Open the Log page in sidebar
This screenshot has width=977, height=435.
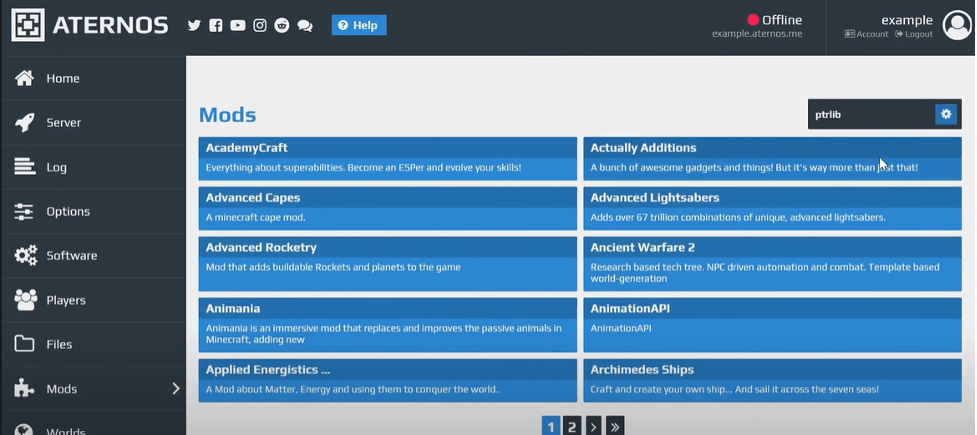click(x=93, y=167)
